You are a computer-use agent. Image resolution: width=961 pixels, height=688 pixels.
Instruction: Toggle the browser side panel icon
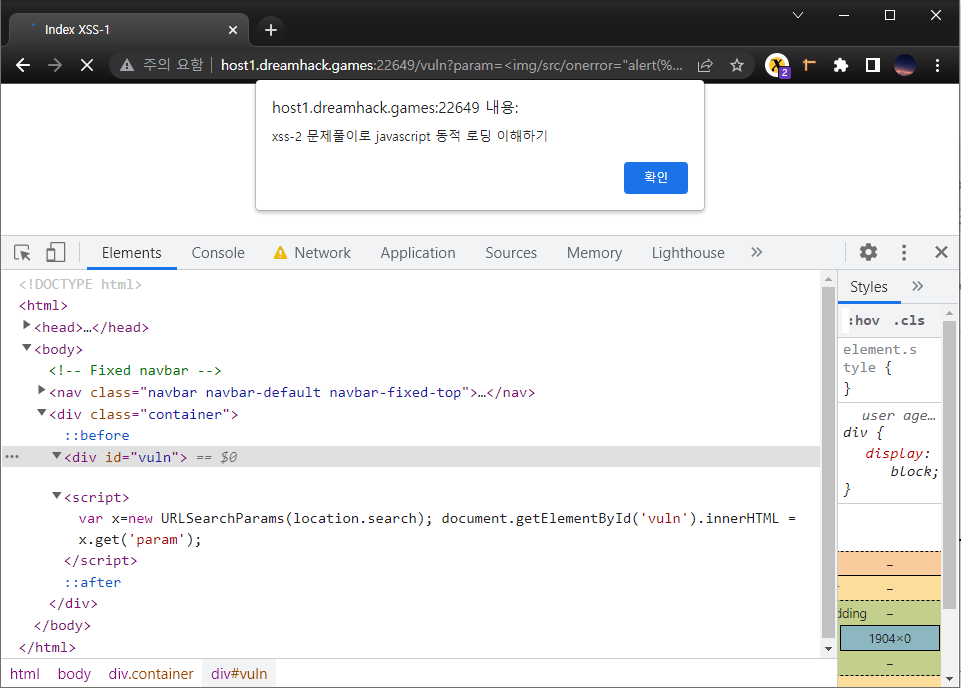(x=873, y=65)
